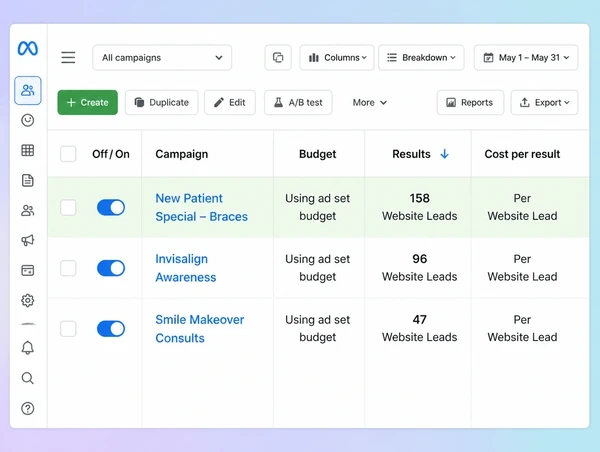Open the lower people group sidebar icon
This screenshot has width=600, height=452.
(x=28, y=210)
